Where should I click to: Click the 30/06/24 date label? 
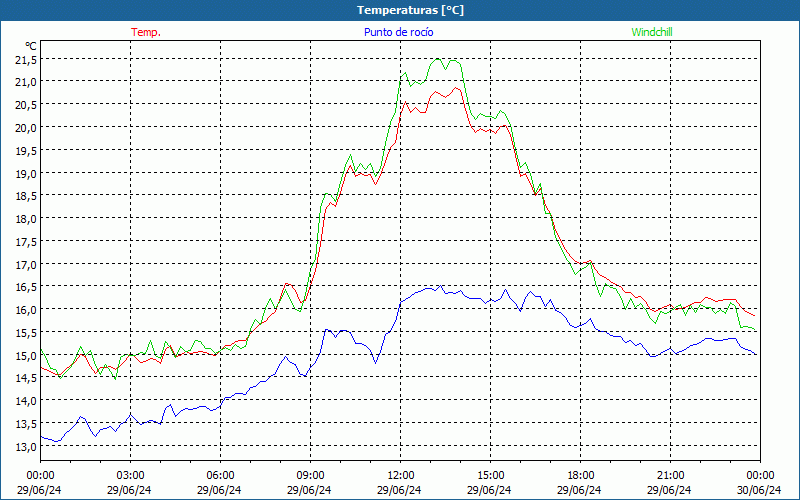click(759, 490)
